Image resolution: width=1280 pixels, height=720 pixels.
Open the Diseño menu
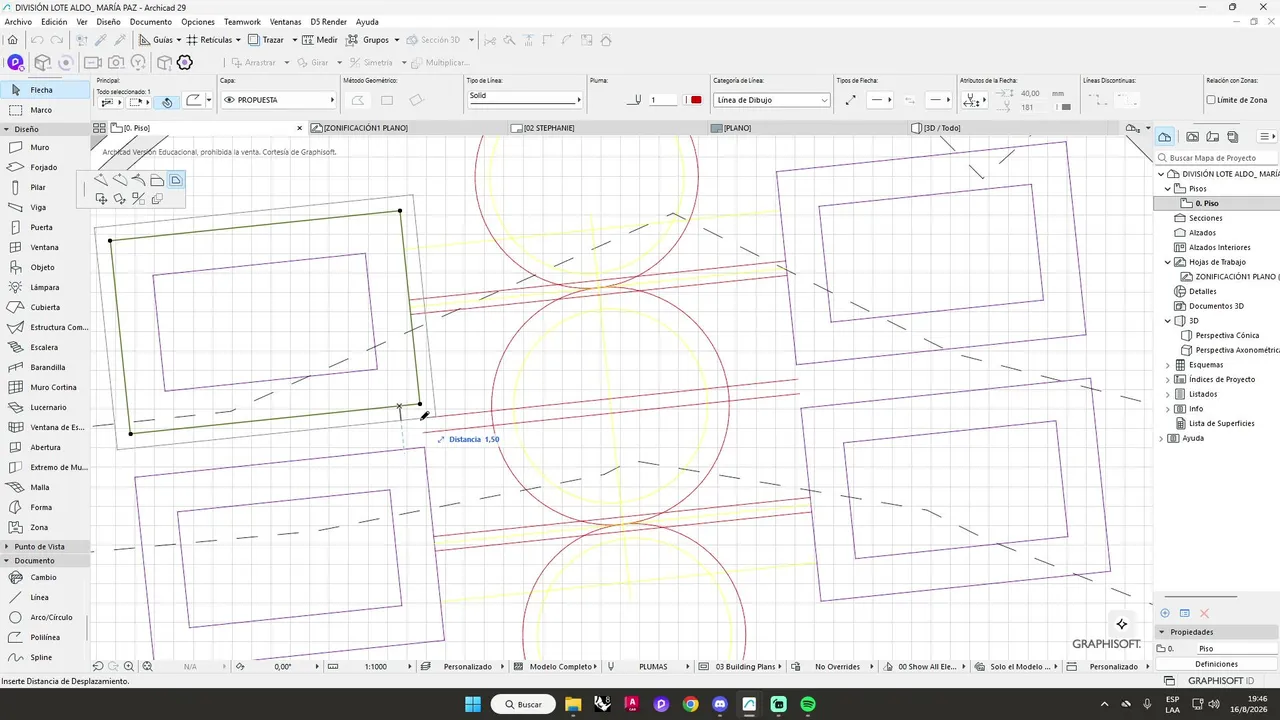point(108,21)
